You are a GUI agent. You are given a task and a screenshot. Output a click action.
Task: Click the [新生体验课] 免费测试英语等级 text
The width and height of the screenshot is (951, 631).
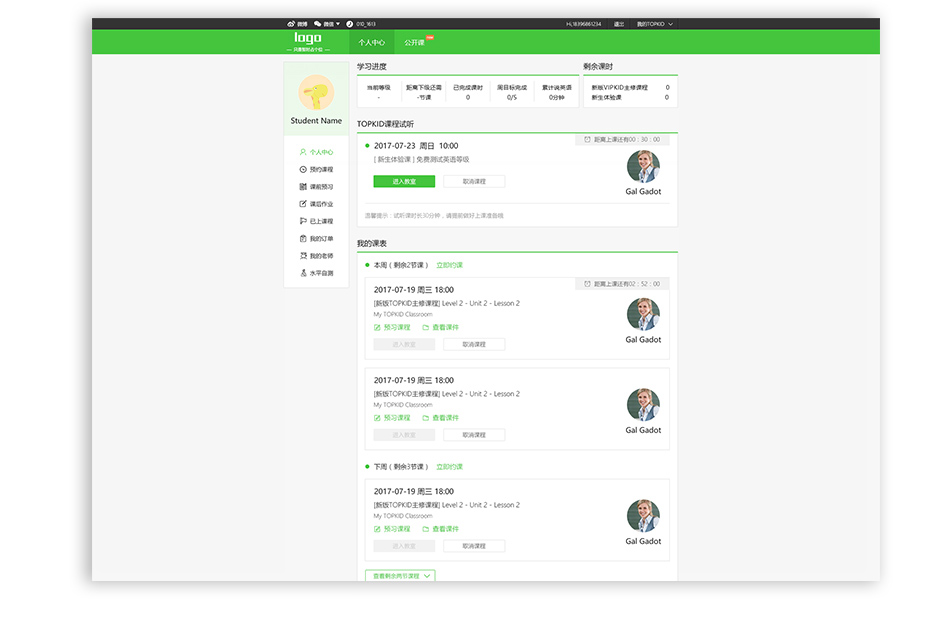[422, 160]
